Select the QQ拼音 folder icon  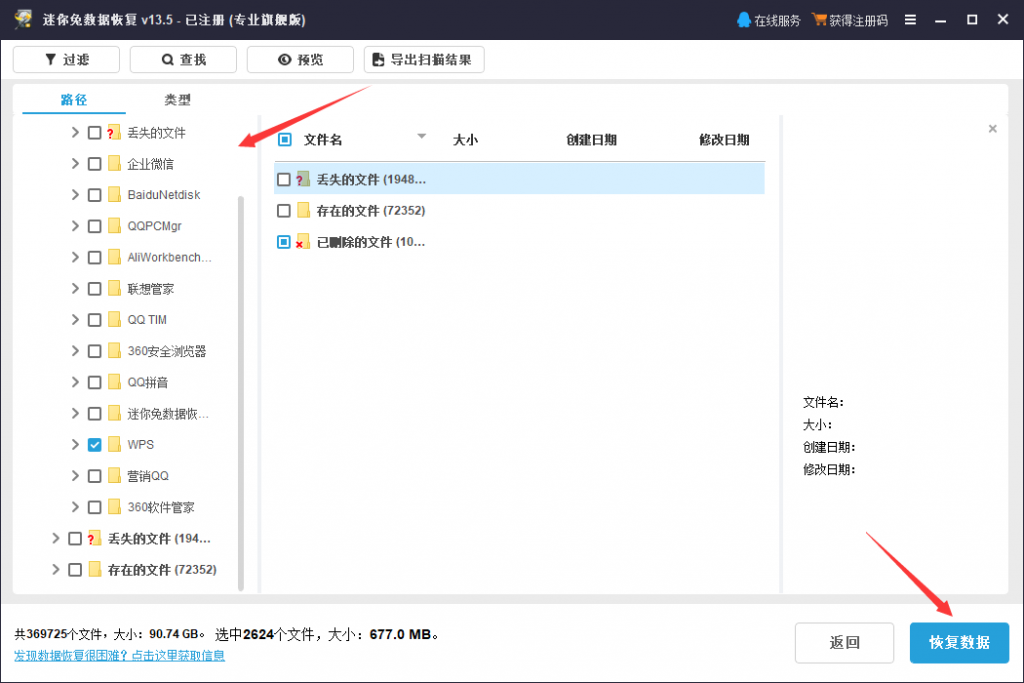(x=114, y=381)
